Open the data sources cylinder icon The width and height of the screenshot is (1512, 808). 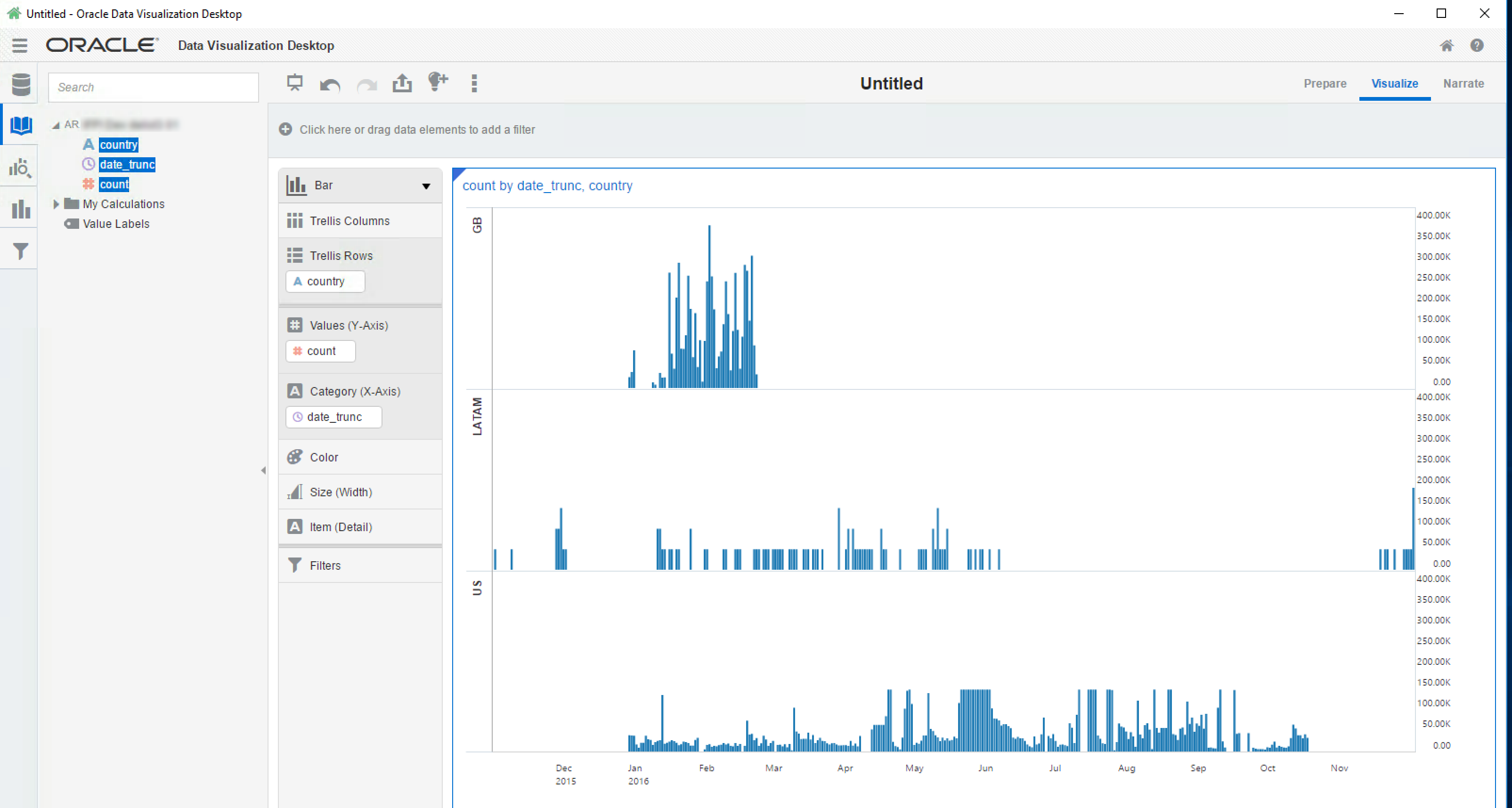pyautogui.click(x=21, y=85)
